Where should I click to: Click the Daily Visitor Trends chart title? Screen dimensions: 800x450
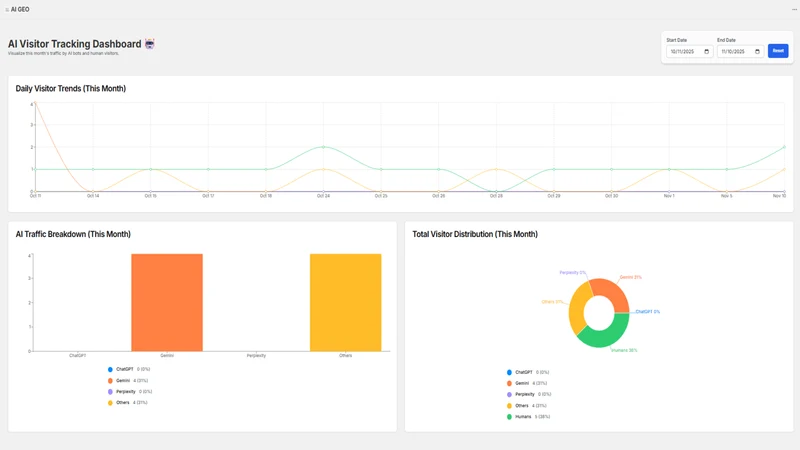pos(70,88)
